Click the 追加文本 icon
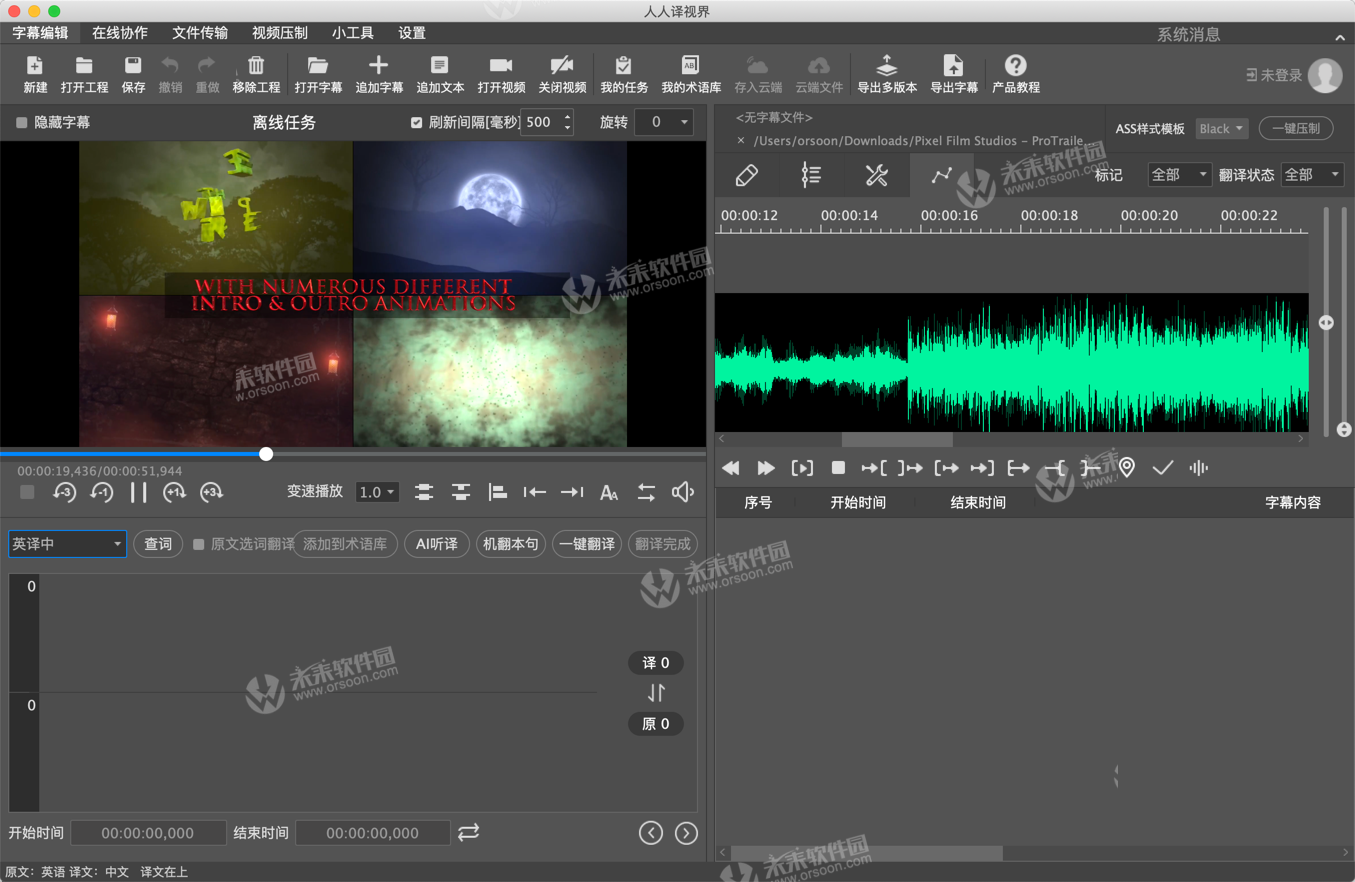The width and height of the screenshot is (1355, 882). [440, 67]
